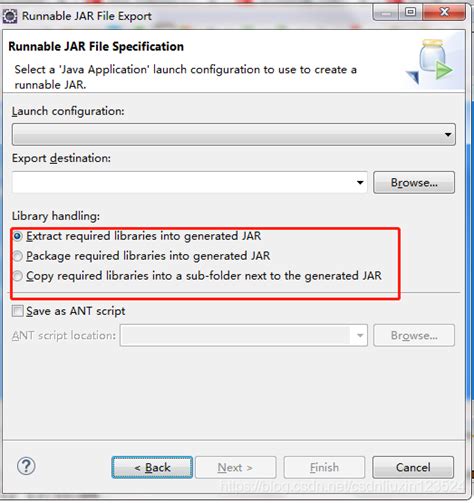The image size is (474, 503).
Task: Close the dialog with the red X
Action: (444, 13)
